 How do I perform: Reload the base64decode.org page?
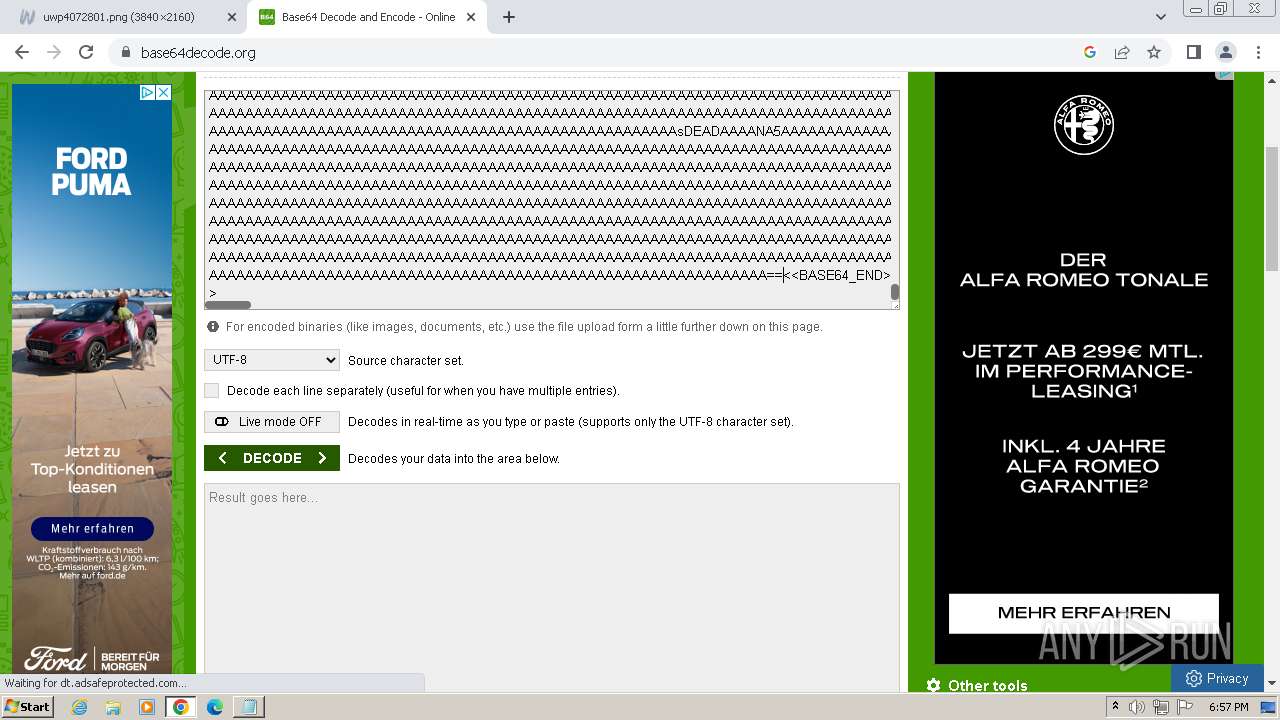click(86, 52)
